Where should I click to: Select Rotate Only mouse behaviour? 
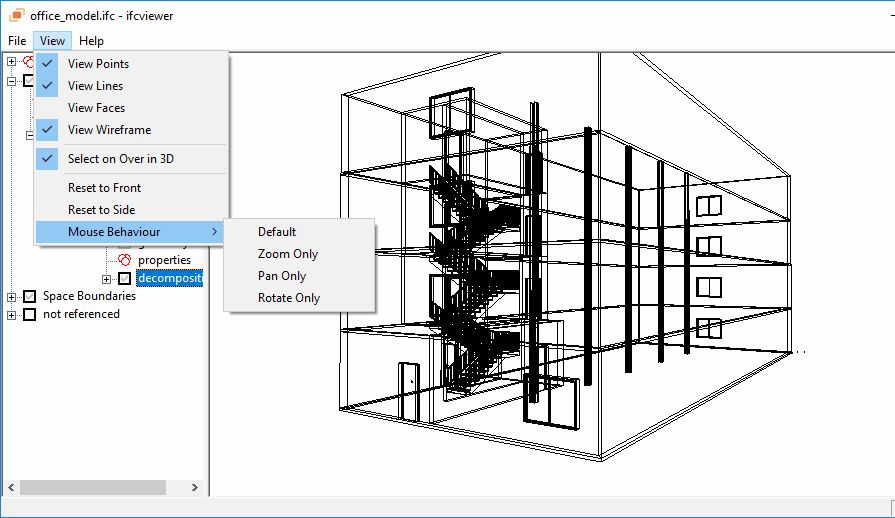pos(299,298)
